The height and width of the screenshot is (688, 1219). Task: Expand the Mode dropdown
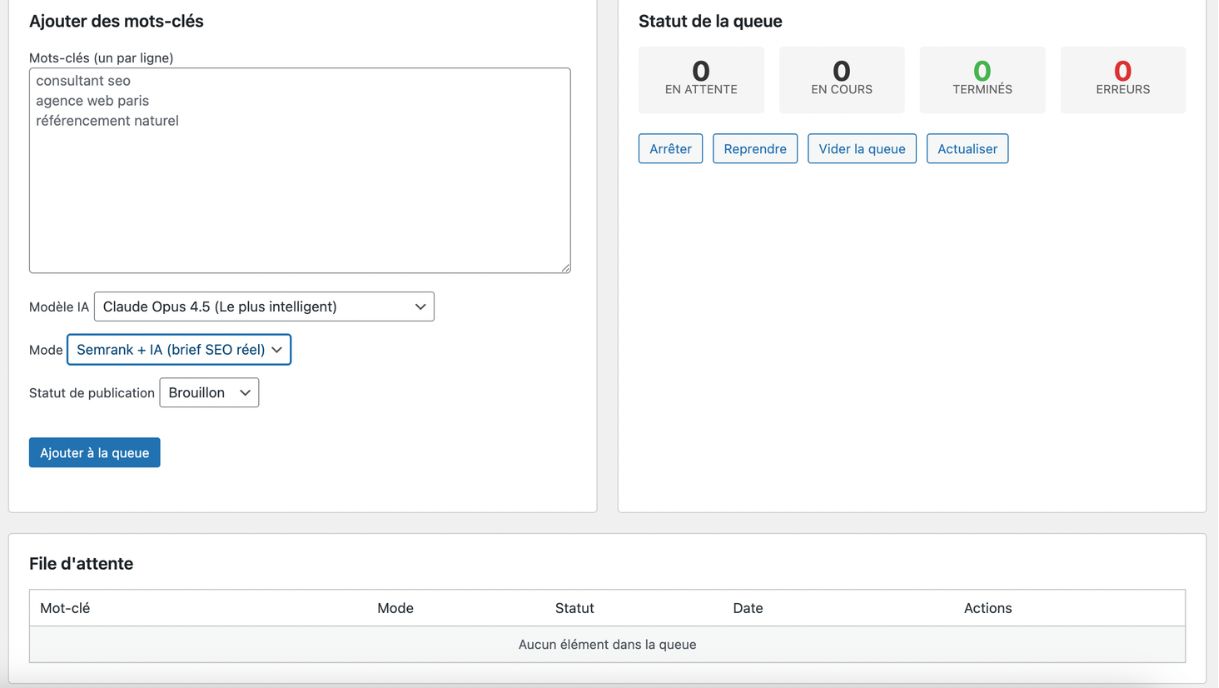point(179,350)
